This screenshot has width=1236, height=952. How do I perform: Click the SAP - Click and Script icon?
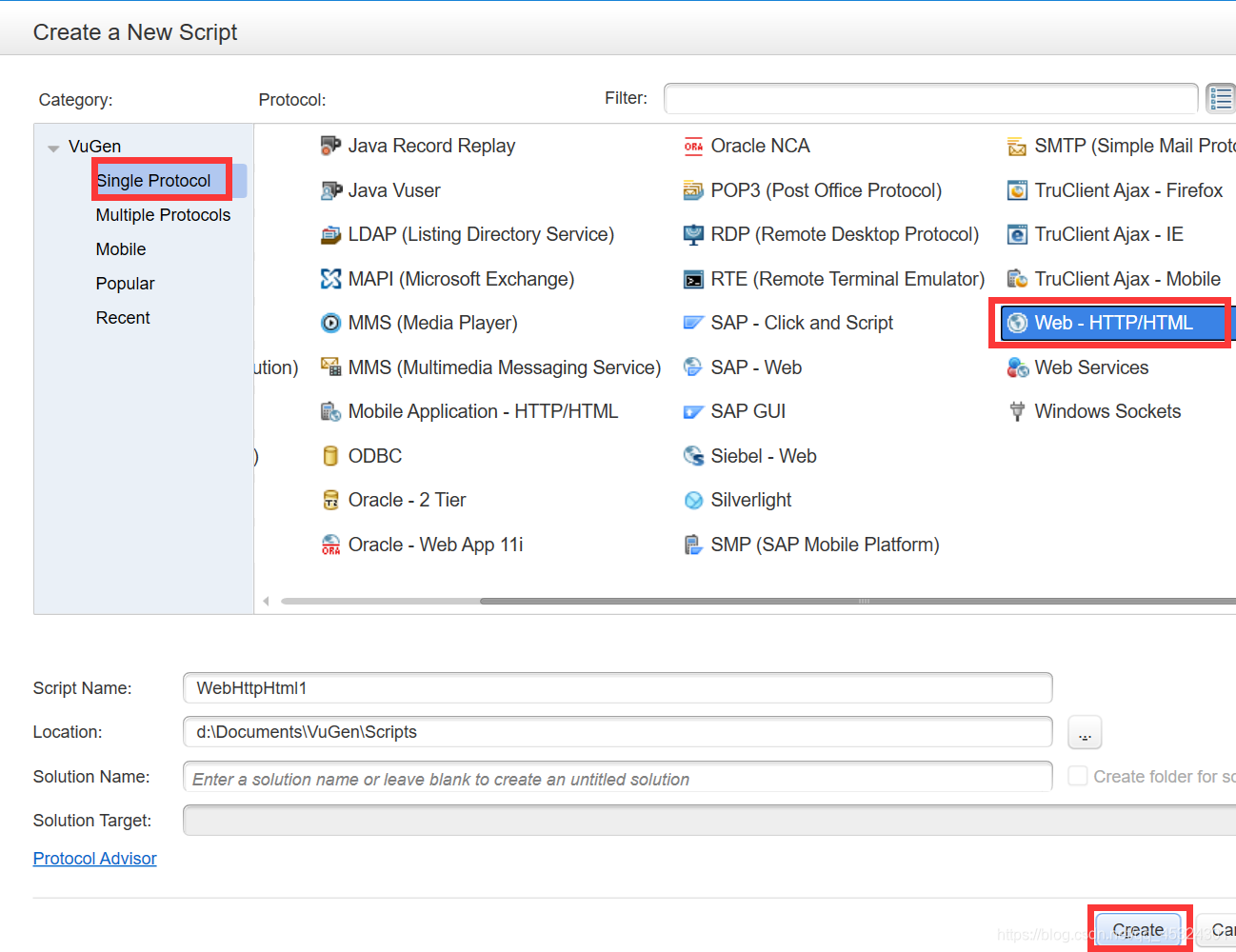pos(693,323)
